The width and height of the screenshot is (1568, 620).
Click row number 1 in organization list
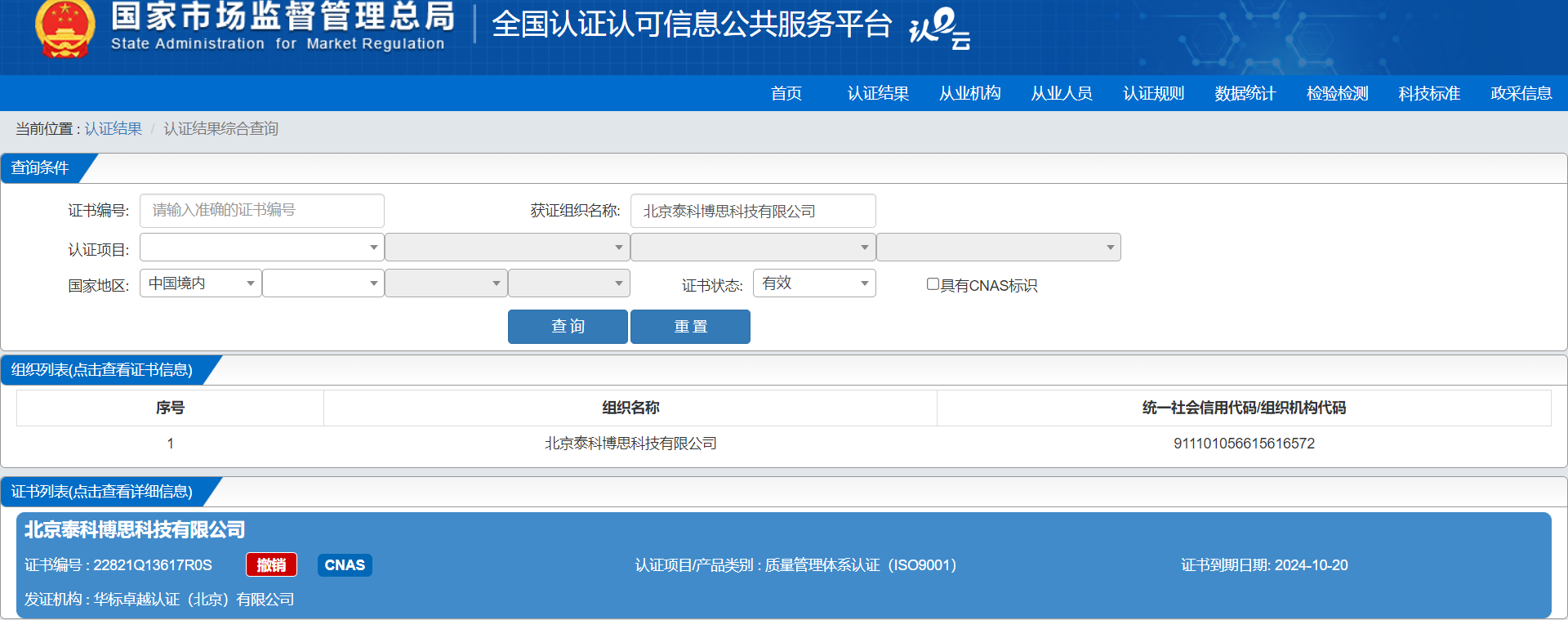coord(170,444)
